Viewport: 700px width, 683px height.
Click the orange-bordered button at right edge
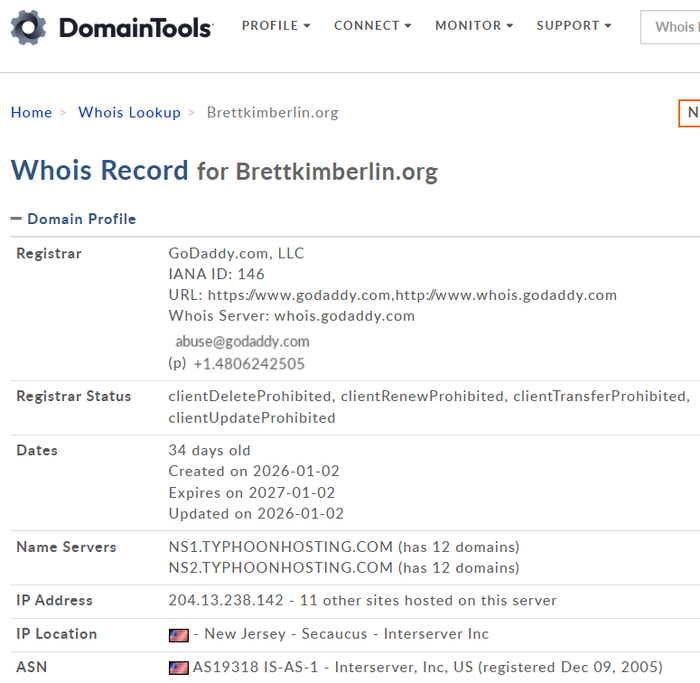(x=690, y=113)
